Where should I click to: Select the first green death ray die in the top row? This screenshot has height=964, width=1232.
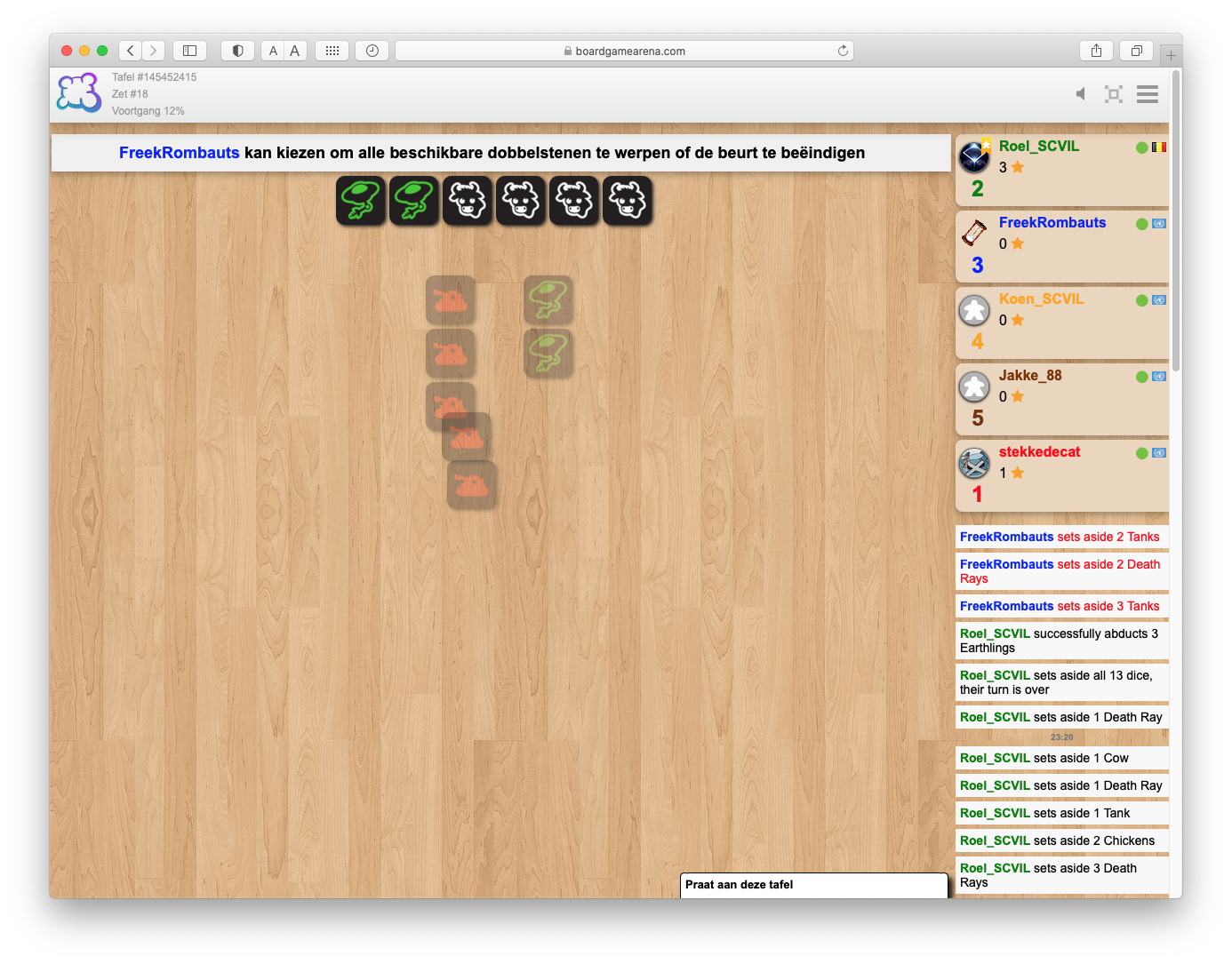pyautogui.click(x=361, y=200)
